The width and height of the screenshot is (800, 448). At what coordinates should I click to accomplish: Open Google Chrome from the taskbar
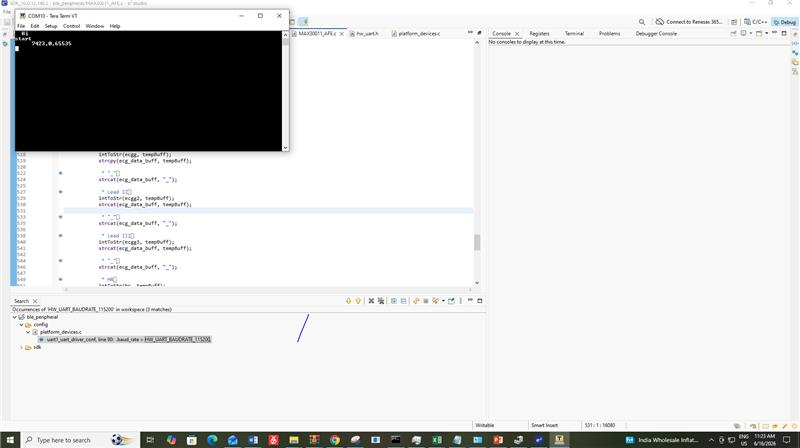[335, 440]
